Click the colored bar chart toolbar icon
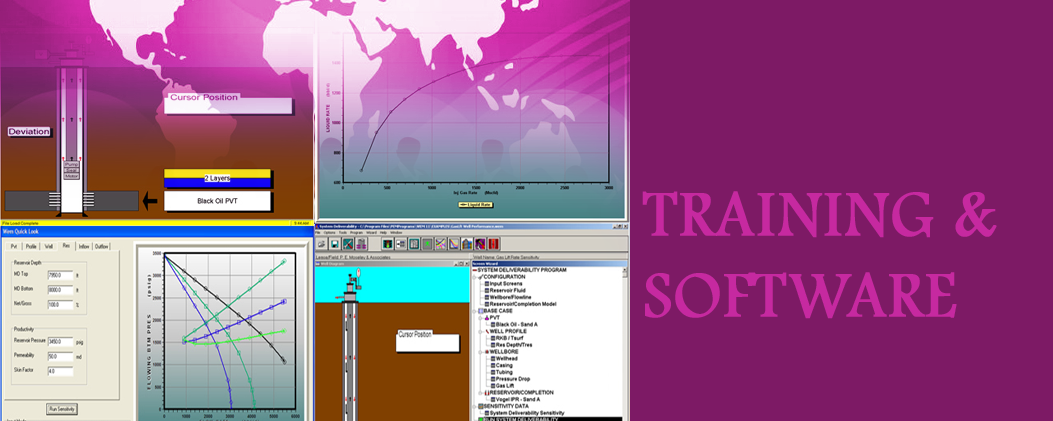Viewport: 1053px width, 421px height. point(467,244)
